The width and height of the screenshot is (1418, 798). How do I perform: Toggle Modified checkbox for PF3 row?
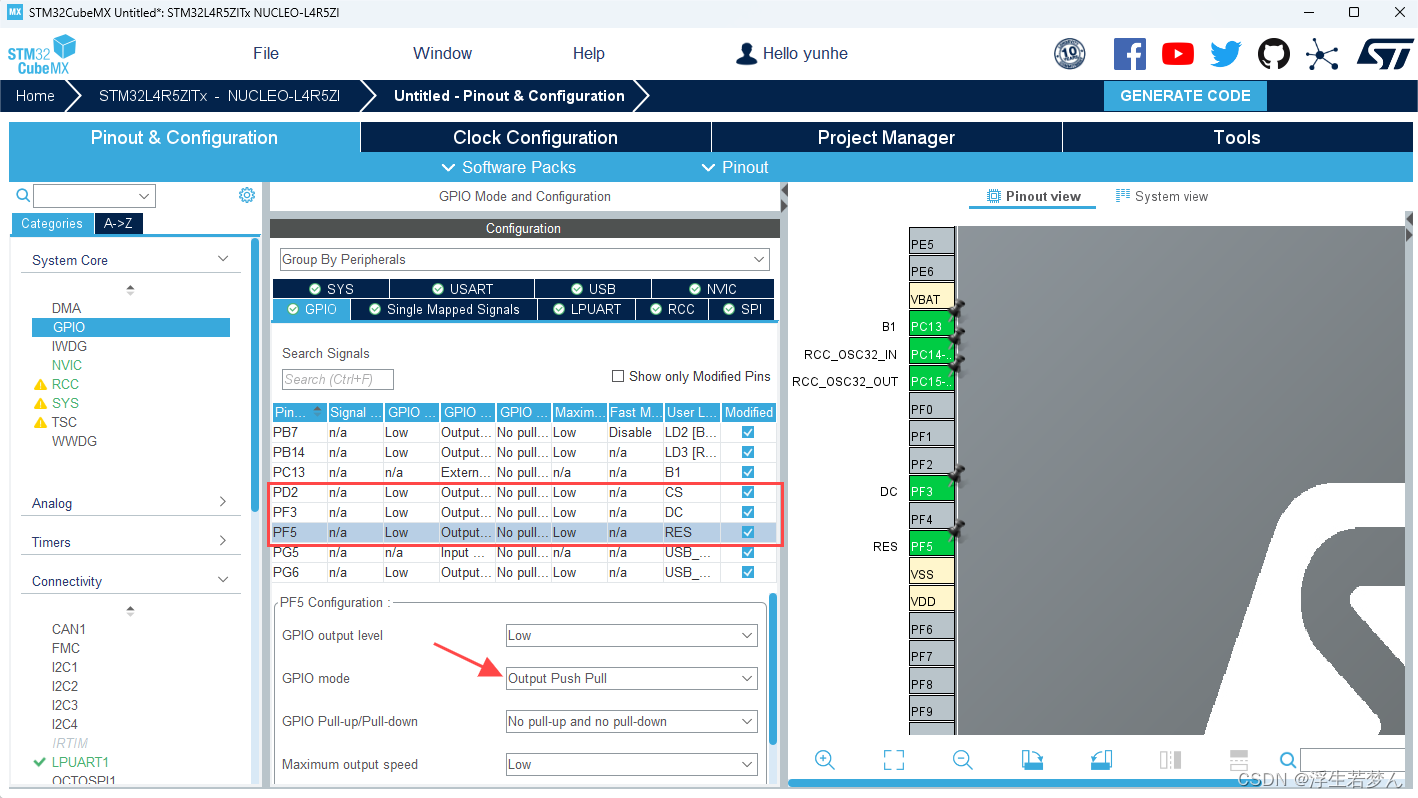point(748,512)
